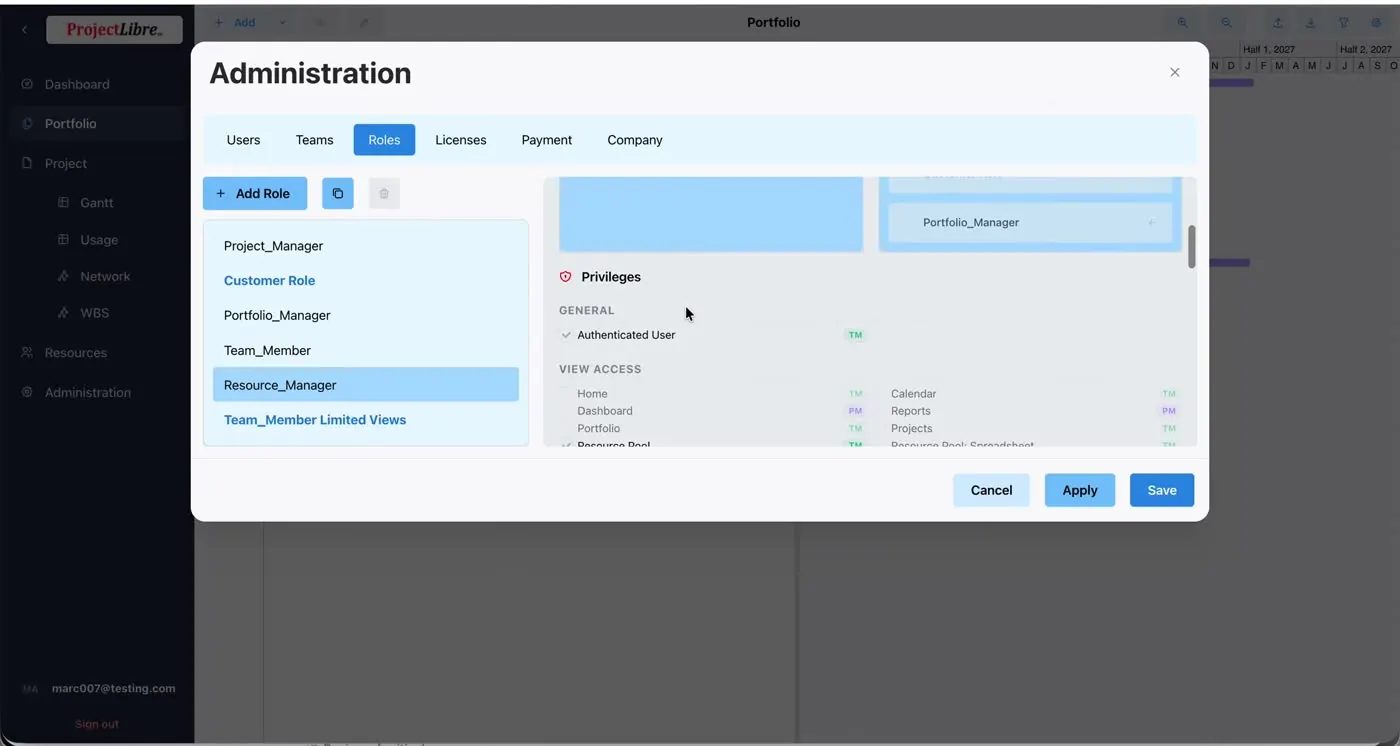Viewport: 1400px width, 746px height.
Task: Click the PM badge next to Dashboard privilege
Action: pyautogui.click(x=855, y=411)
